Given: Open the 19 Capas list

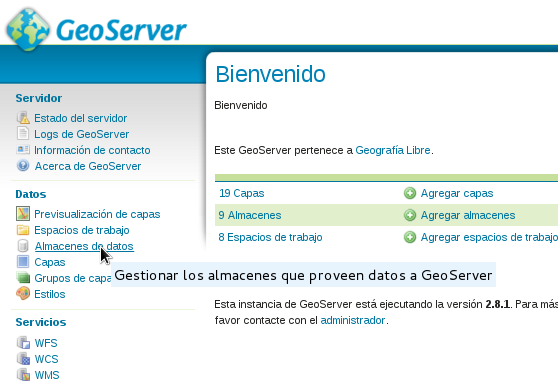Looking at the screenshot, I should 242,193.
